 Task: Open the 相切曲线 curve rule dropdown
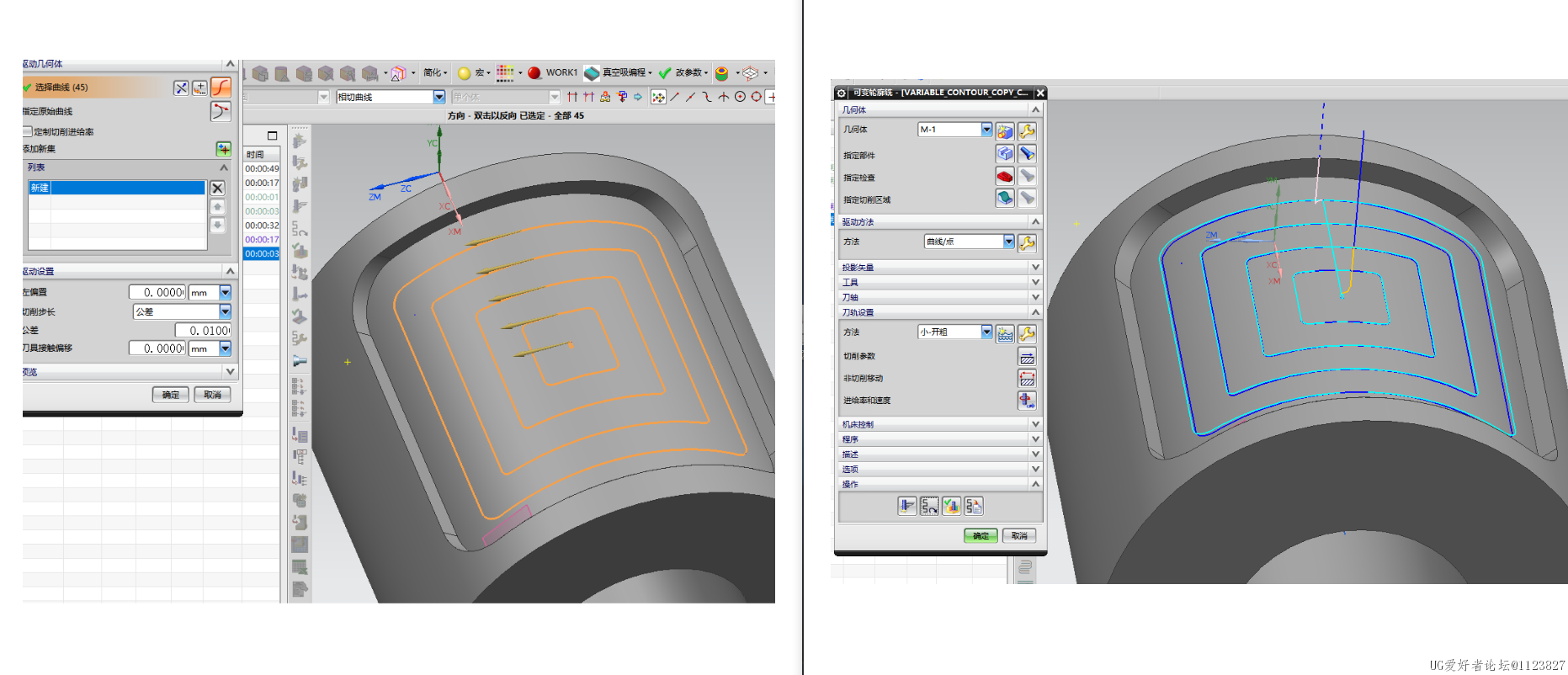point(439,97)
